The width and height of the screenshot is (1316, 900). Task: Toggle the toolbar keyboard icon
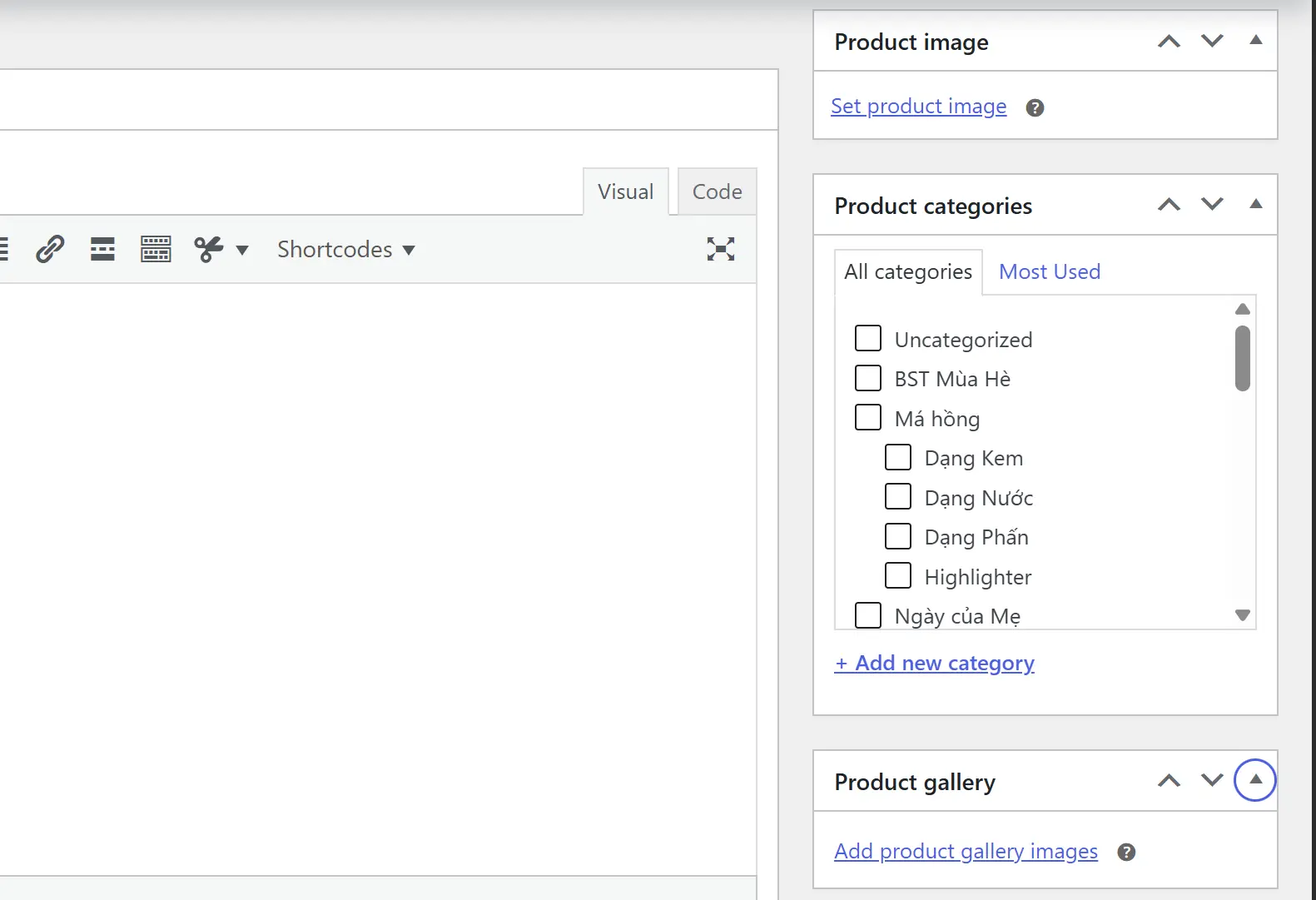pos(156,249)
